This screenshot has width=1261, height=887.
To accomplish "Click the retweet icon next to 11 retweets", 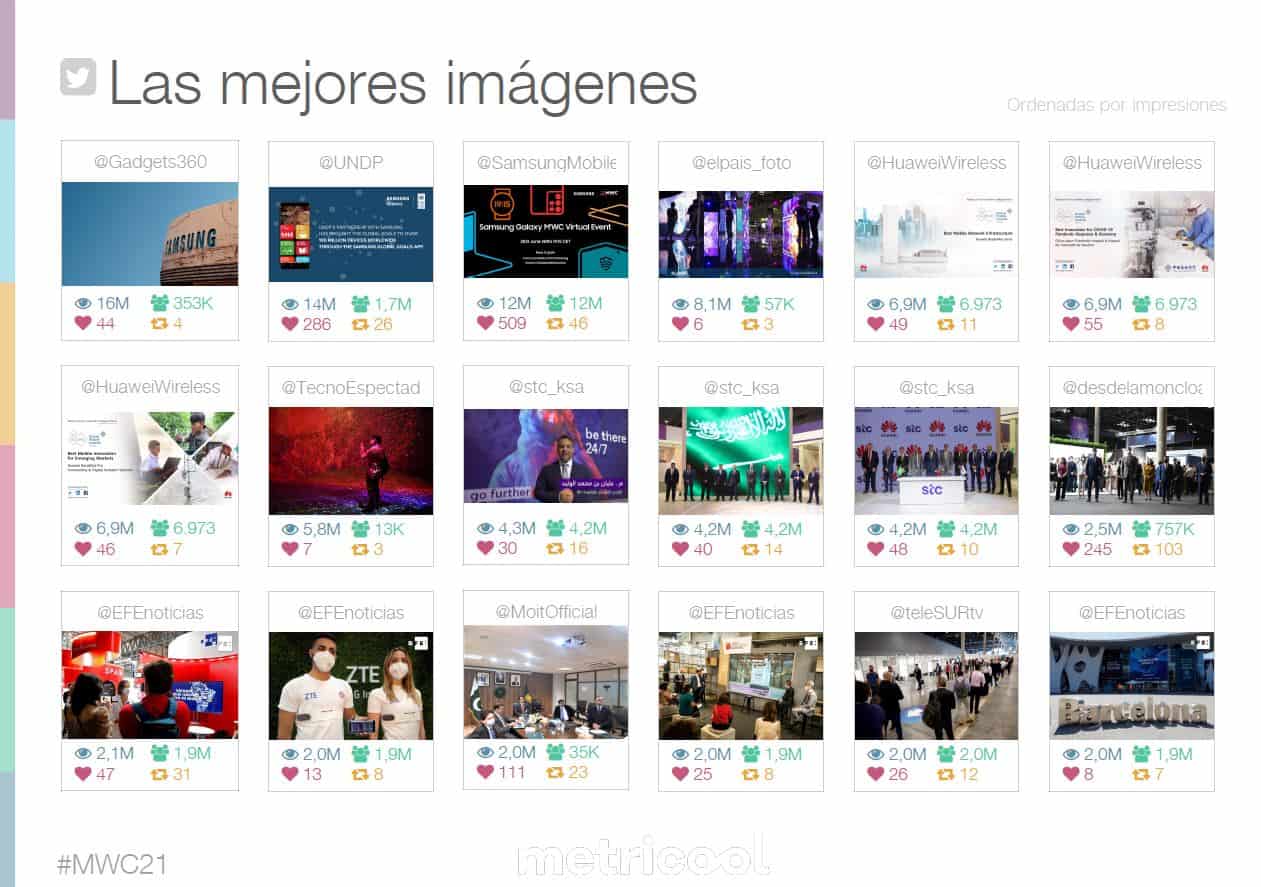I will (945, 324).
